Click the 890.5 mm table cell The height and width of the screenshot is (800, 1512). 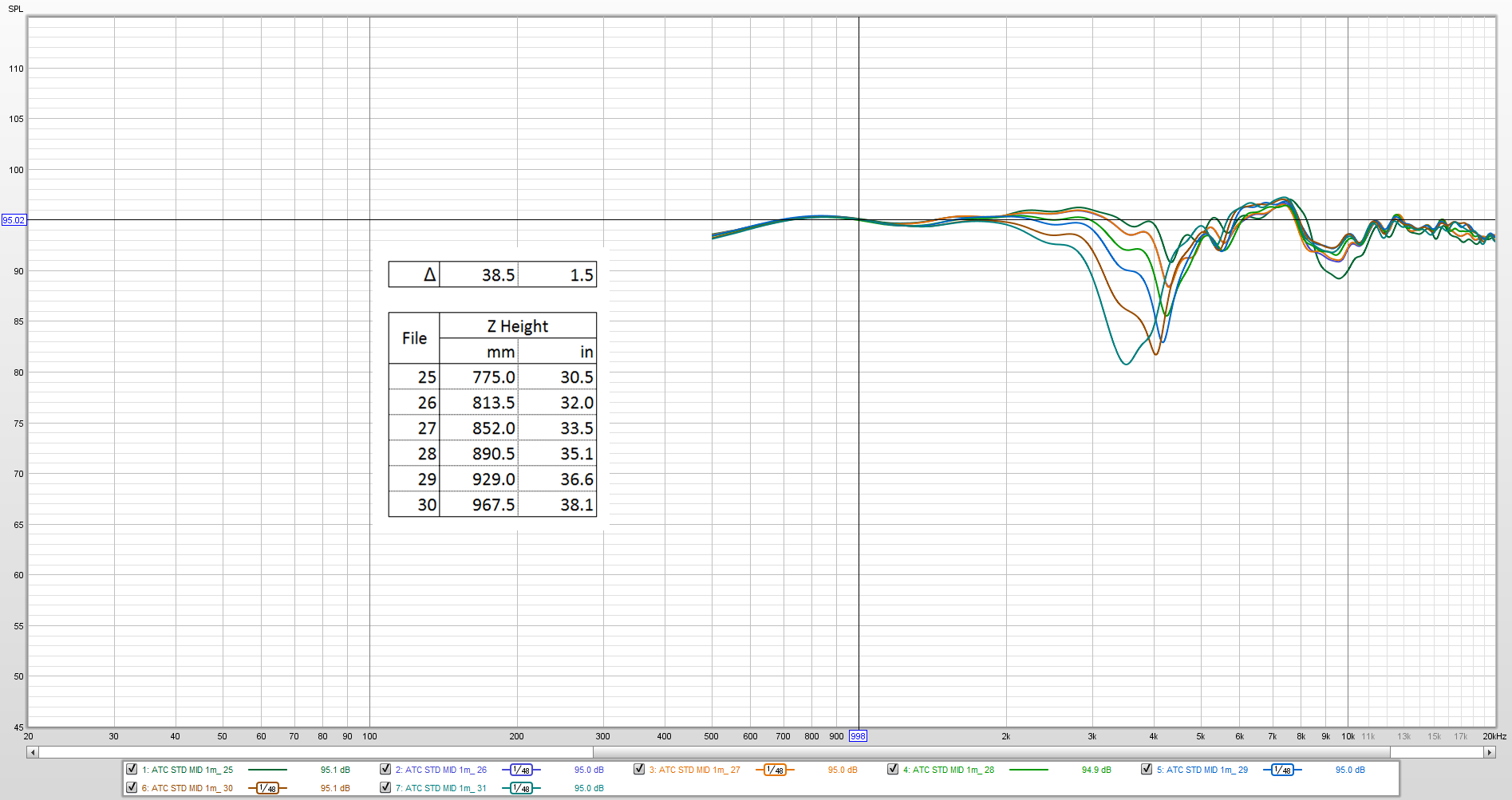tap(479, 453)
